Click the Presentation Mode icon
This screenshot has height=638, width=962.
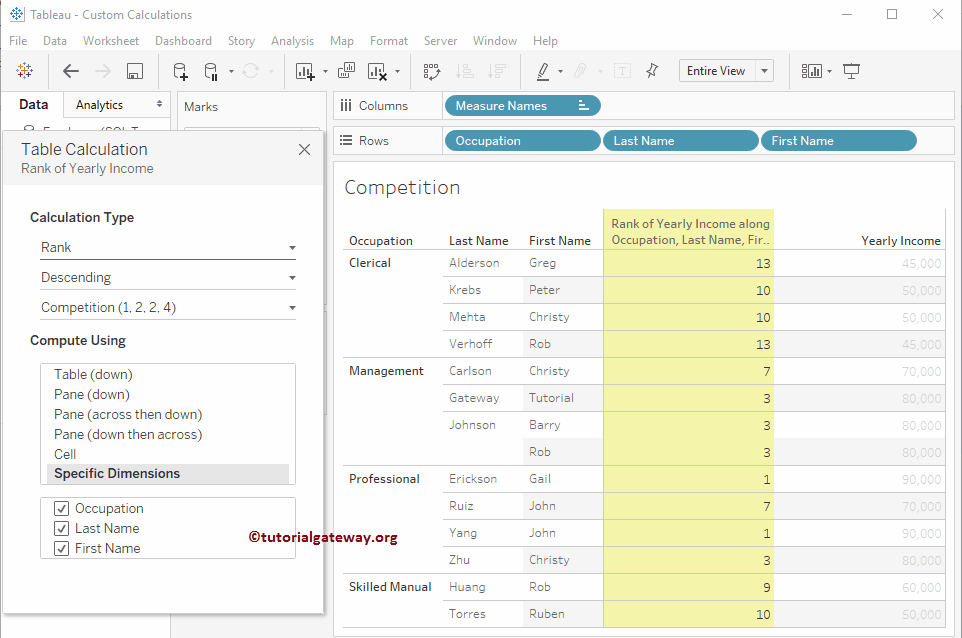click(x=851, y=71)
